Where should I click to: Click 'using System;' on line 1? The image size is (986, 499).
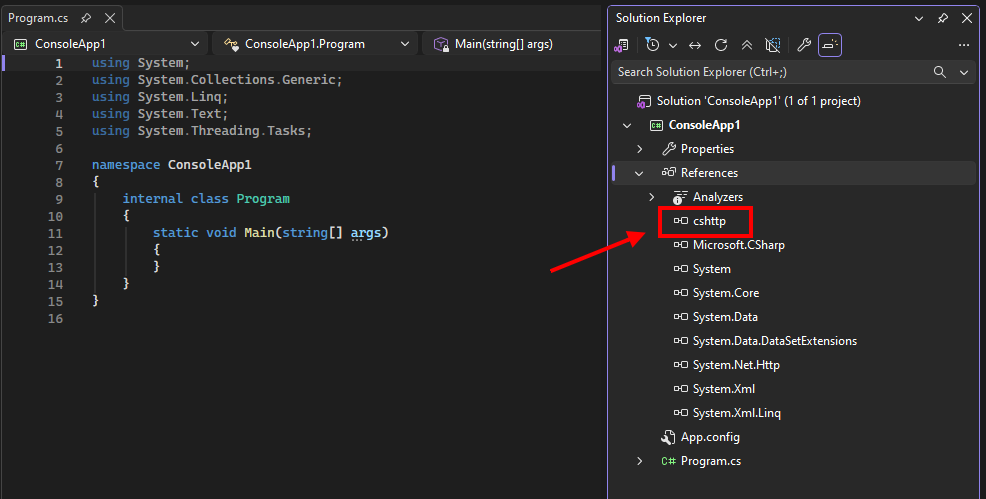pyautogui.click(x=141, y=63)
